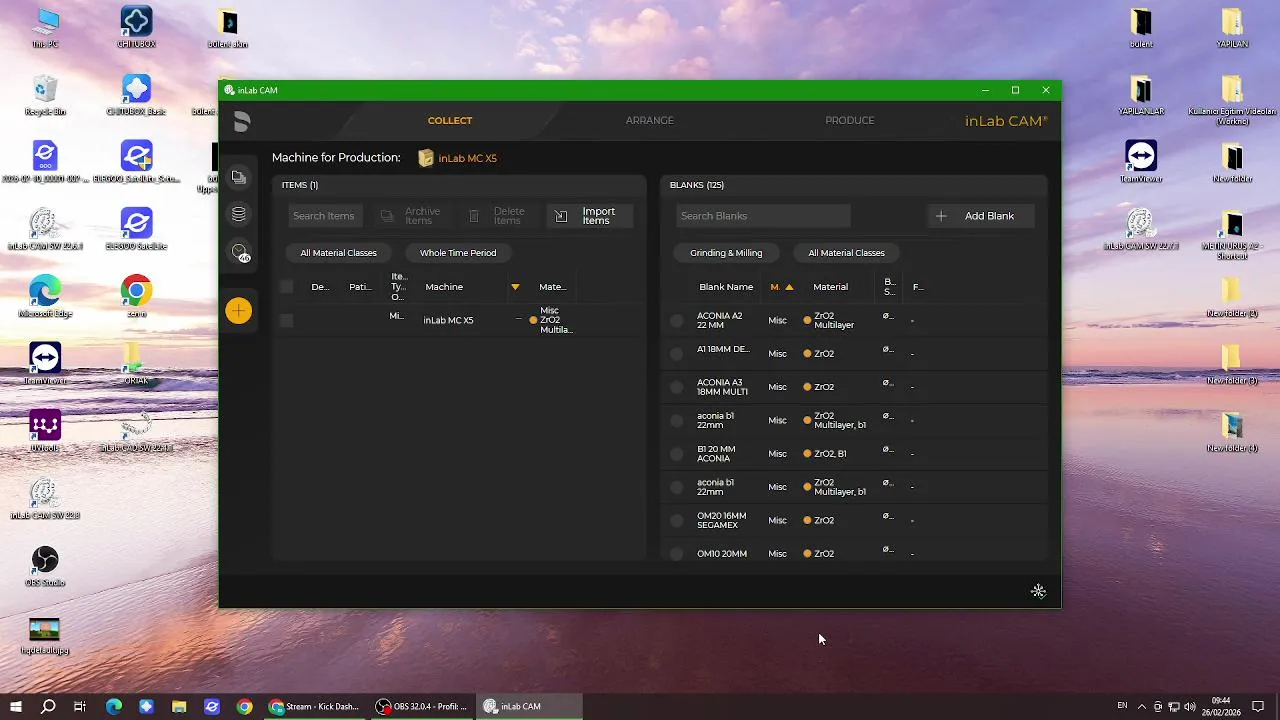Open Windows search on the taskbar
The height and width of the screenshot is (720, 1280).
[x=48, y=706]
